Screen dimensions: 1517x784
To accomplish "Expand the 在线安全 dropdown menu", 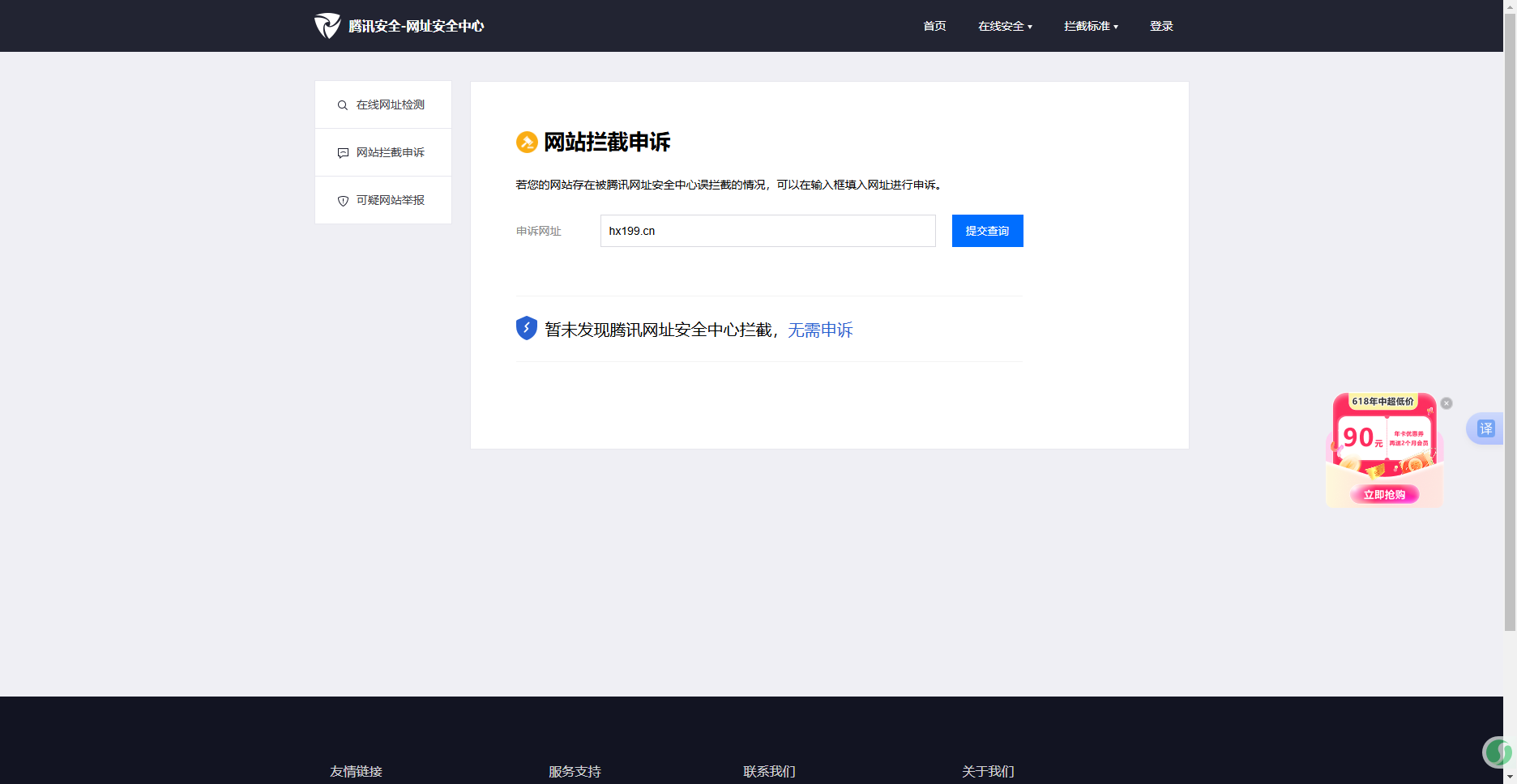I will click(1005, 26).
